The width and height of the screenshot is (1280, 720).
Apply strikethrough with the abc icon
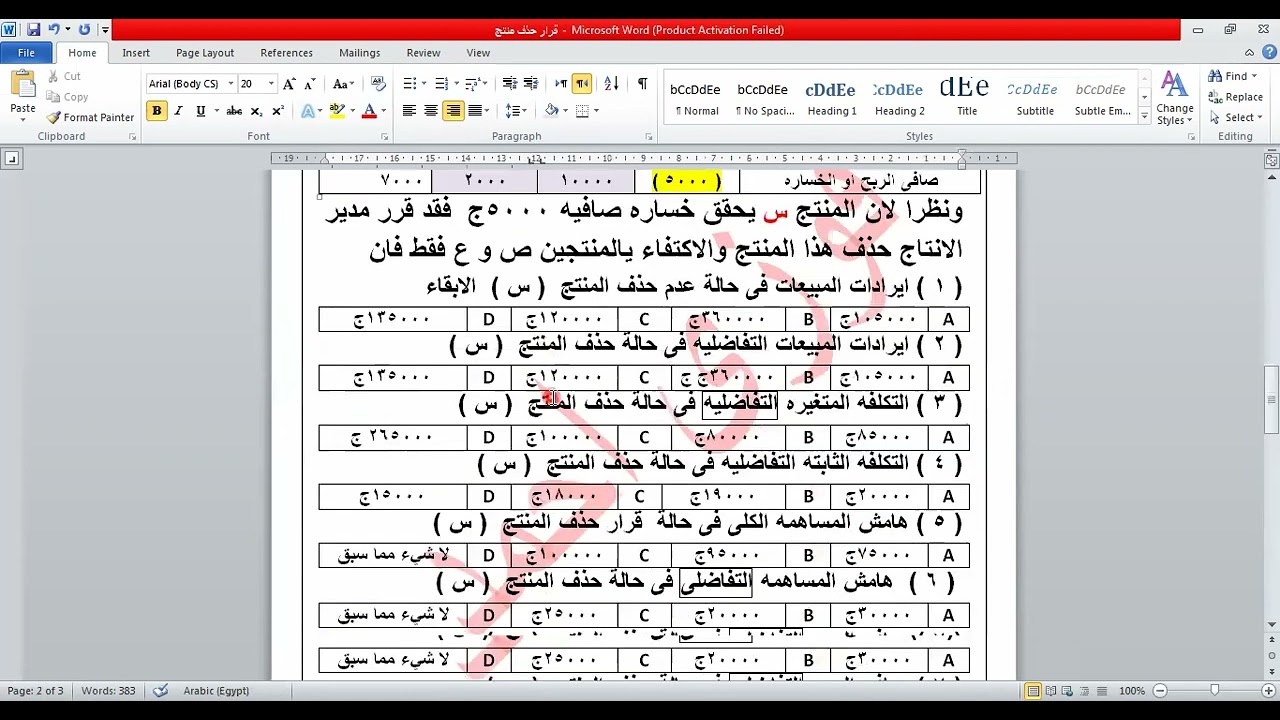tap(234, 111)
